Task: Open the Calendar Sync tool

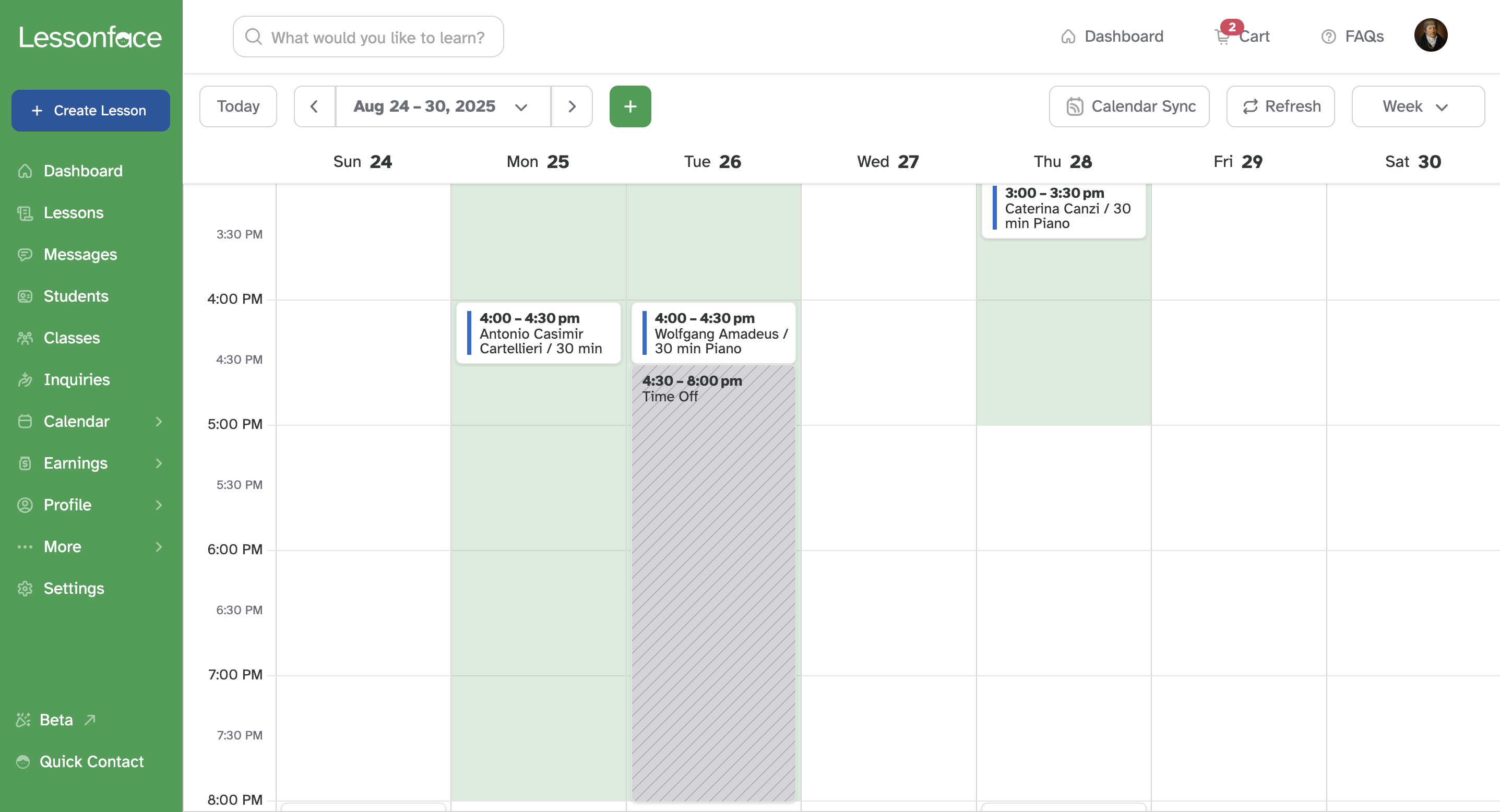Action: coord(1128,106)
